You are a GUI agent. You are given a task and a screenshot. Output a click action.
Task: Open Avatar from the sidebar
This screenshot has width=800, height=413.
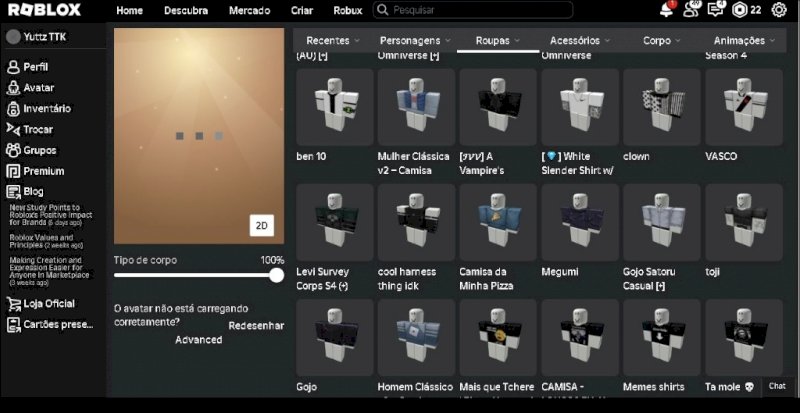[38, 88]
